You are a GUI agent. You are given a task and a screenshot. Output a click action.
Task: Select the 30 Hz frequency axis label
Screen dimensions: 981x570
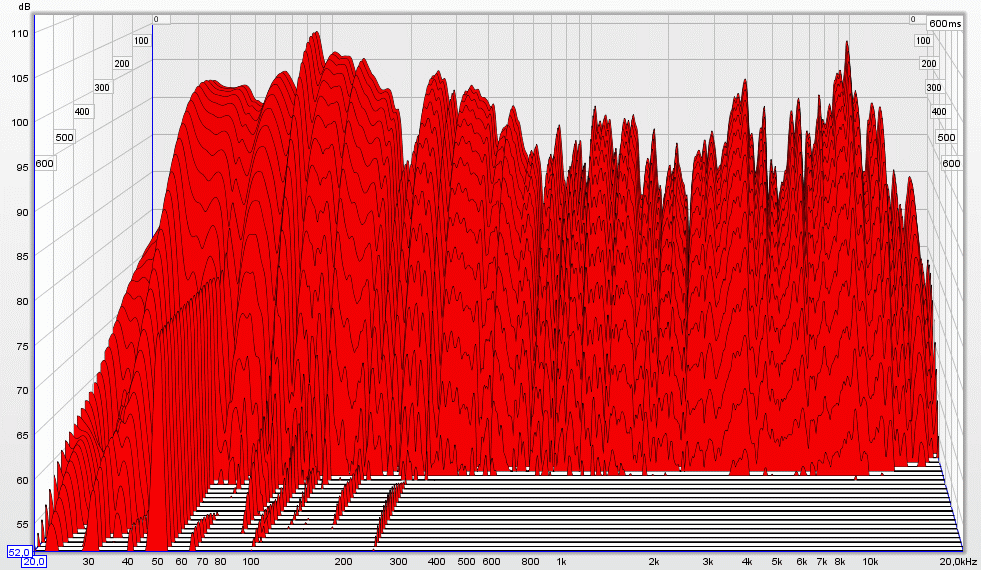(89, 562)
